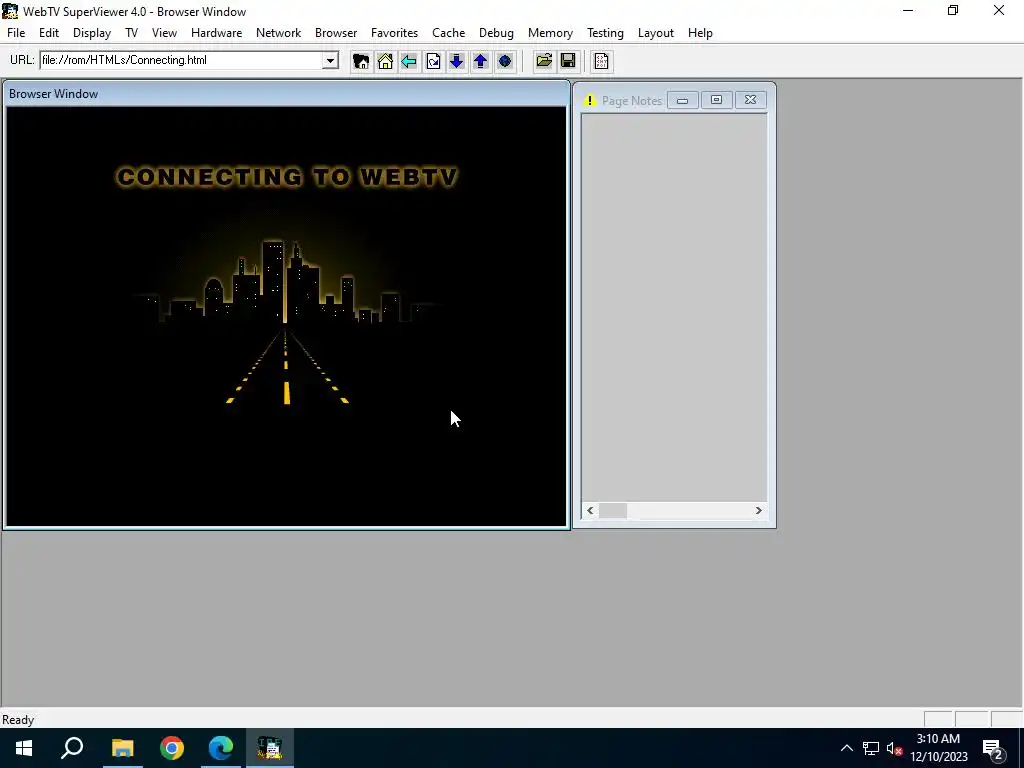Launch Google Chrome from the taskbar
1024x768 pixels.
[172, 748]
